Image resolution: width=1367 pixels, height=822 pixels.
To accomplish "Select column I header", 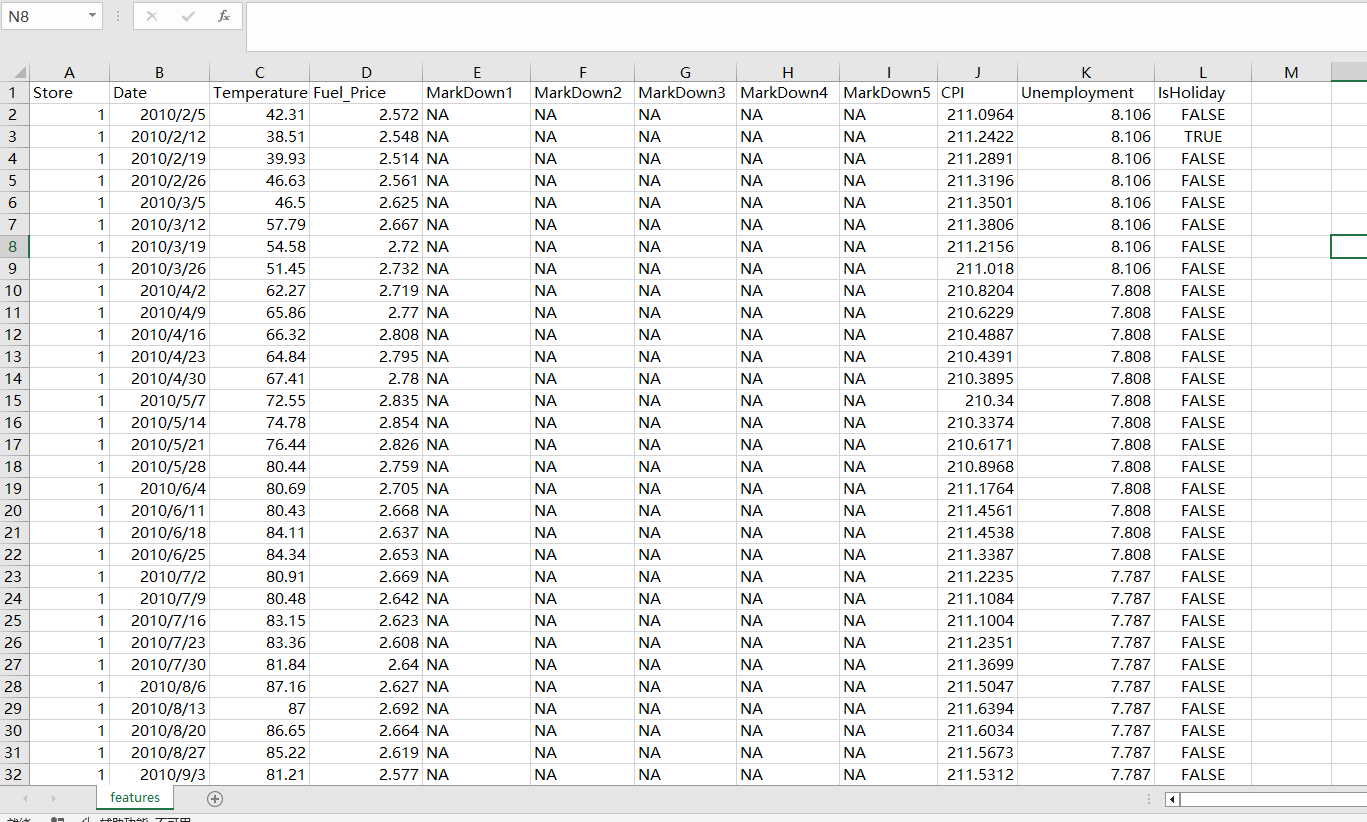I will tap(889, 72).
